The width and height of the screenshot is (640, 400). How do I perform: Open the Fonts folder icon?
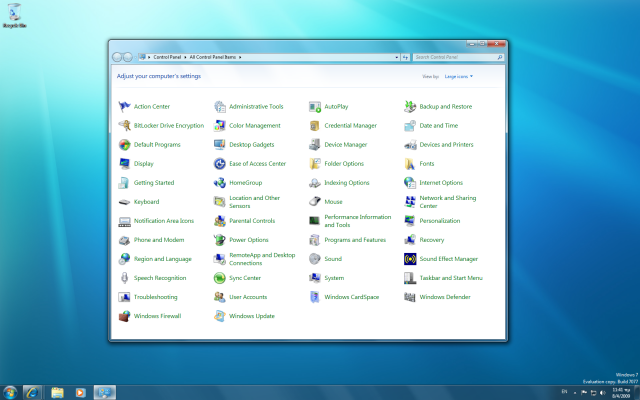tap(410, 164)
